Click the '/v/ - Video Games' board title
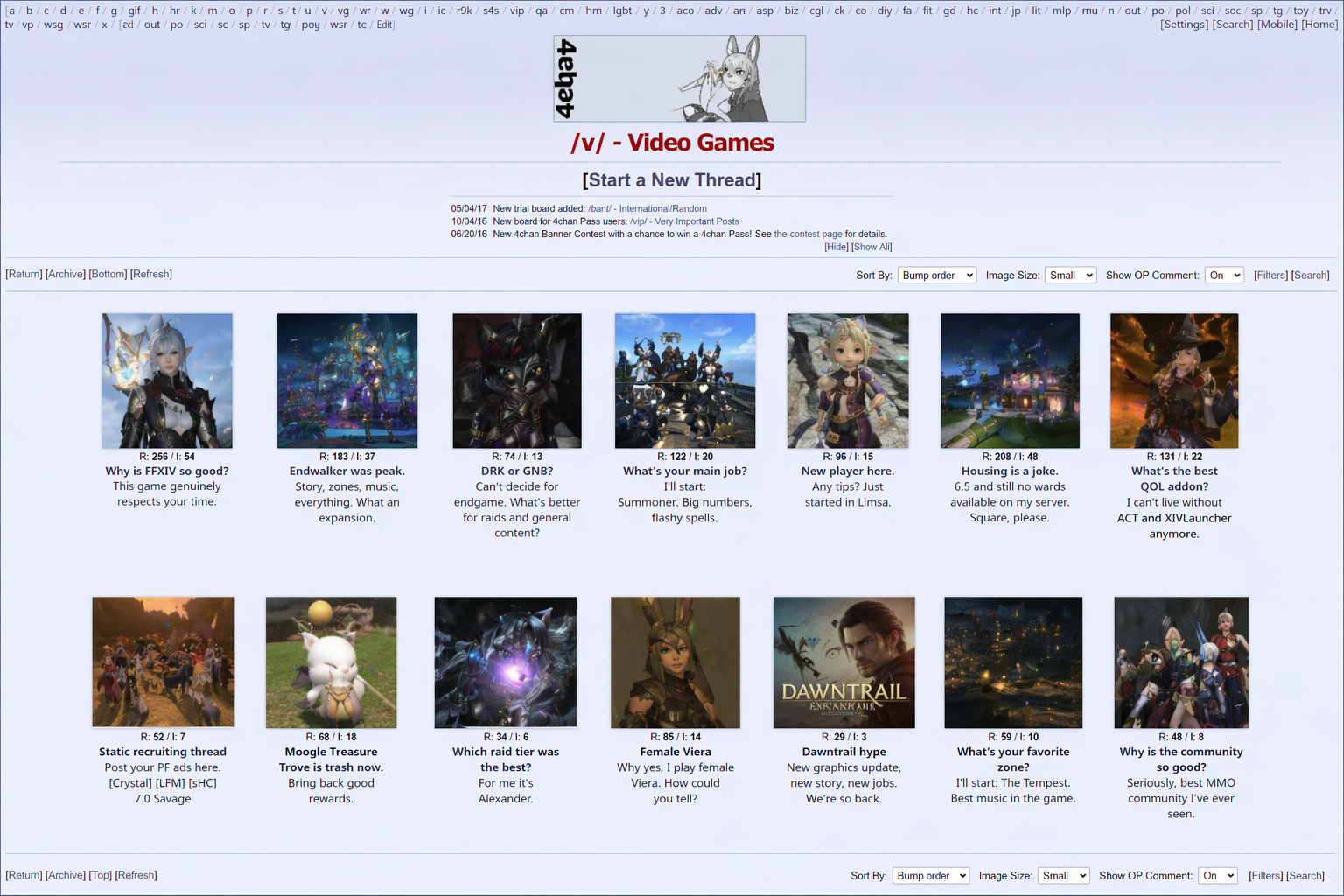This screenshot has width=1344, height=896. tap(672, 143)
